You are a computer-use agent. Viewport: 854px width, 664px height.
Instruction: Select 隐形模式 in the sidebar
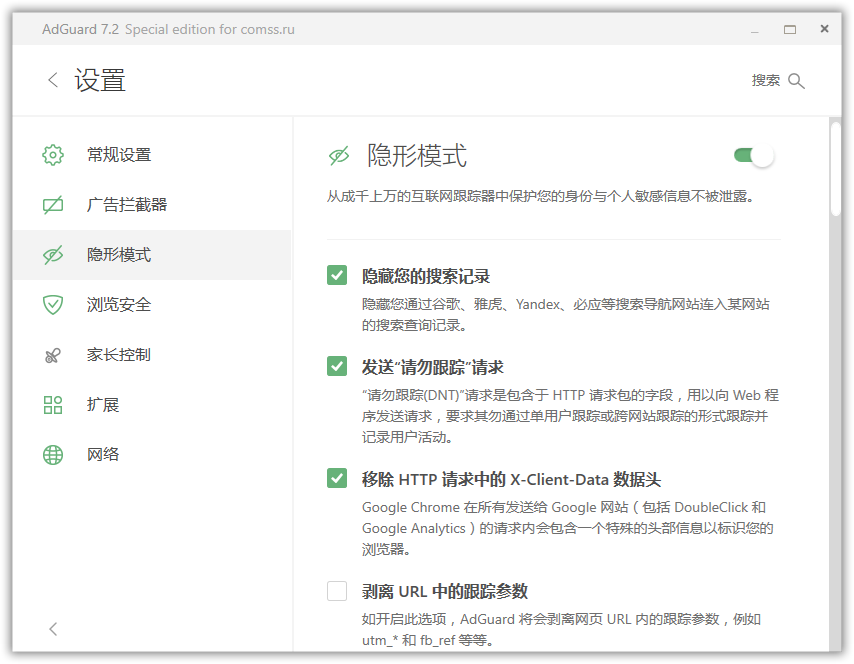click(152, 255)
